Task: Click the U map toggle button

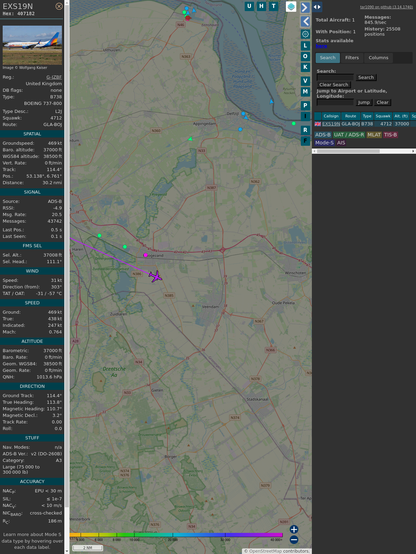Action: tap(249, 6)
